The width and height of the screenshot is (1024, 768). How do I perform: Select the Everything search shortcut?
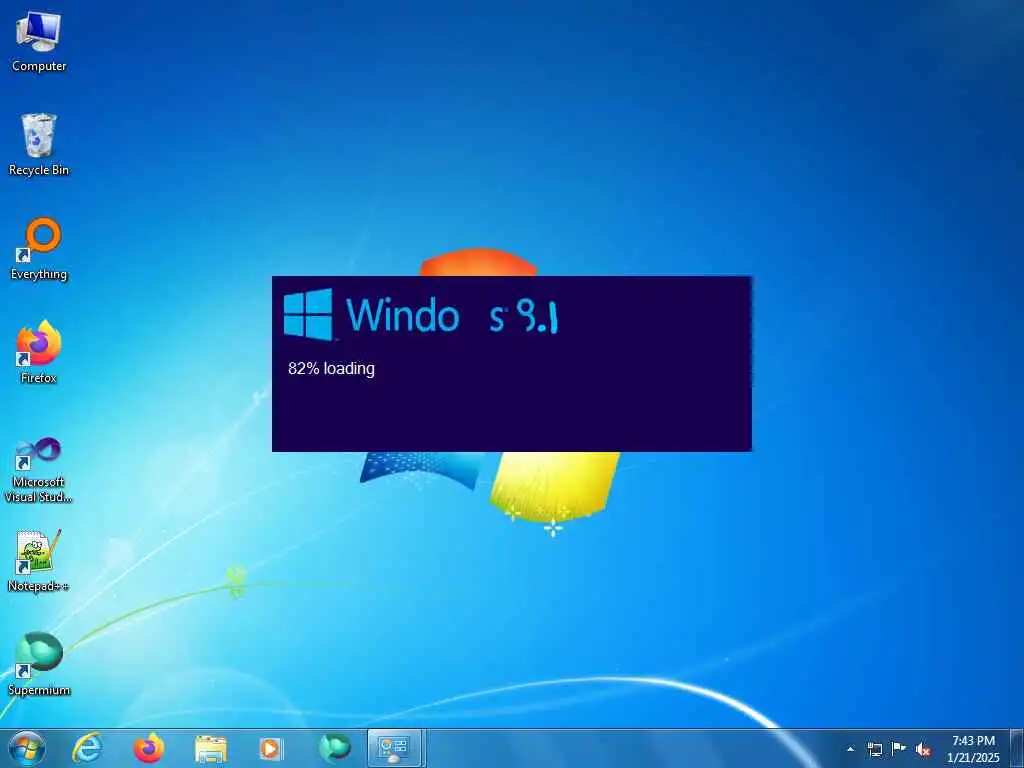click(x=39, y=249)
